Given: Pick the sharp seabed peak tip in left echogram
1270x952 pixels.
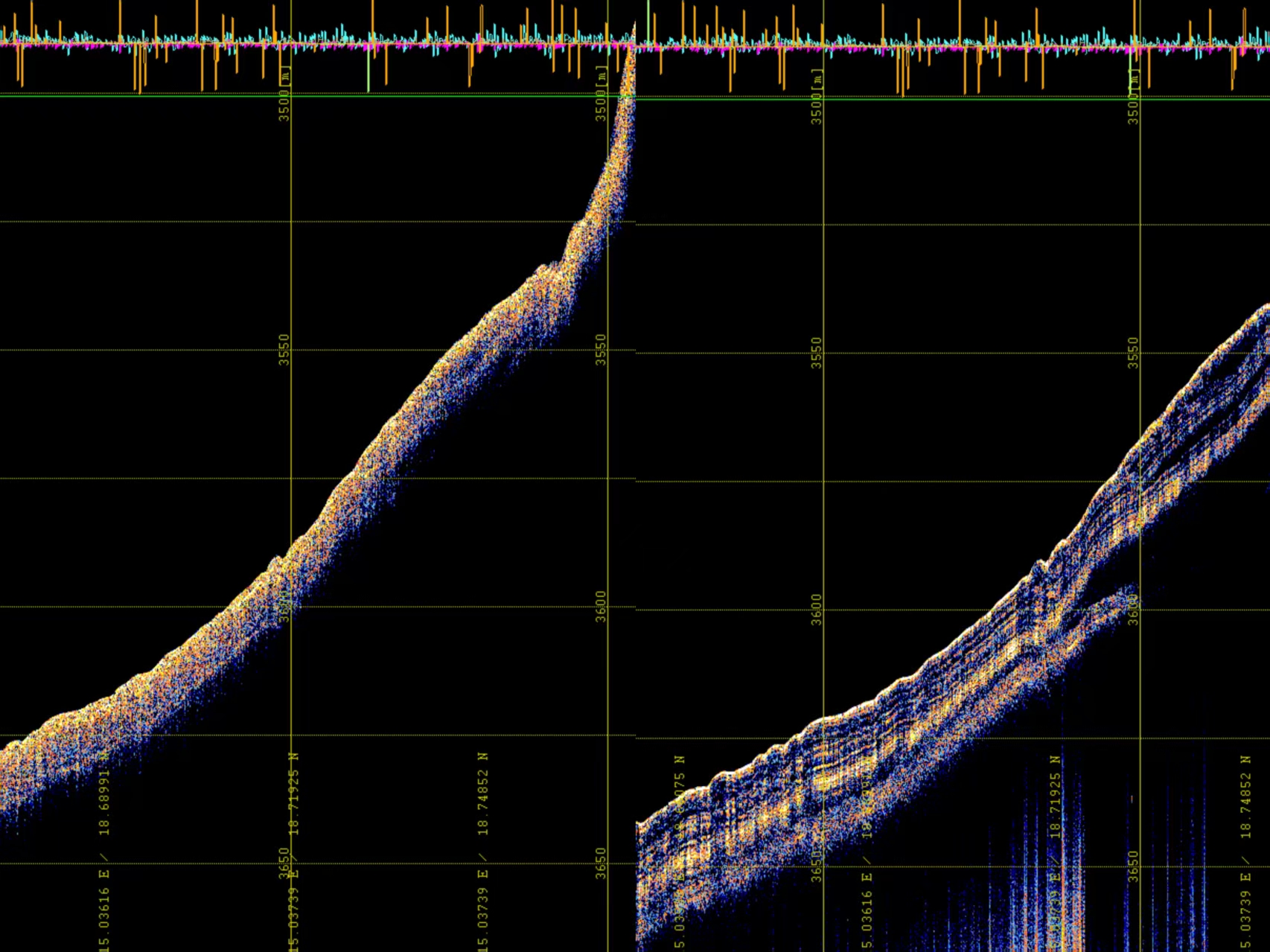Looking at the screenshot, I should tap(634, 28).
